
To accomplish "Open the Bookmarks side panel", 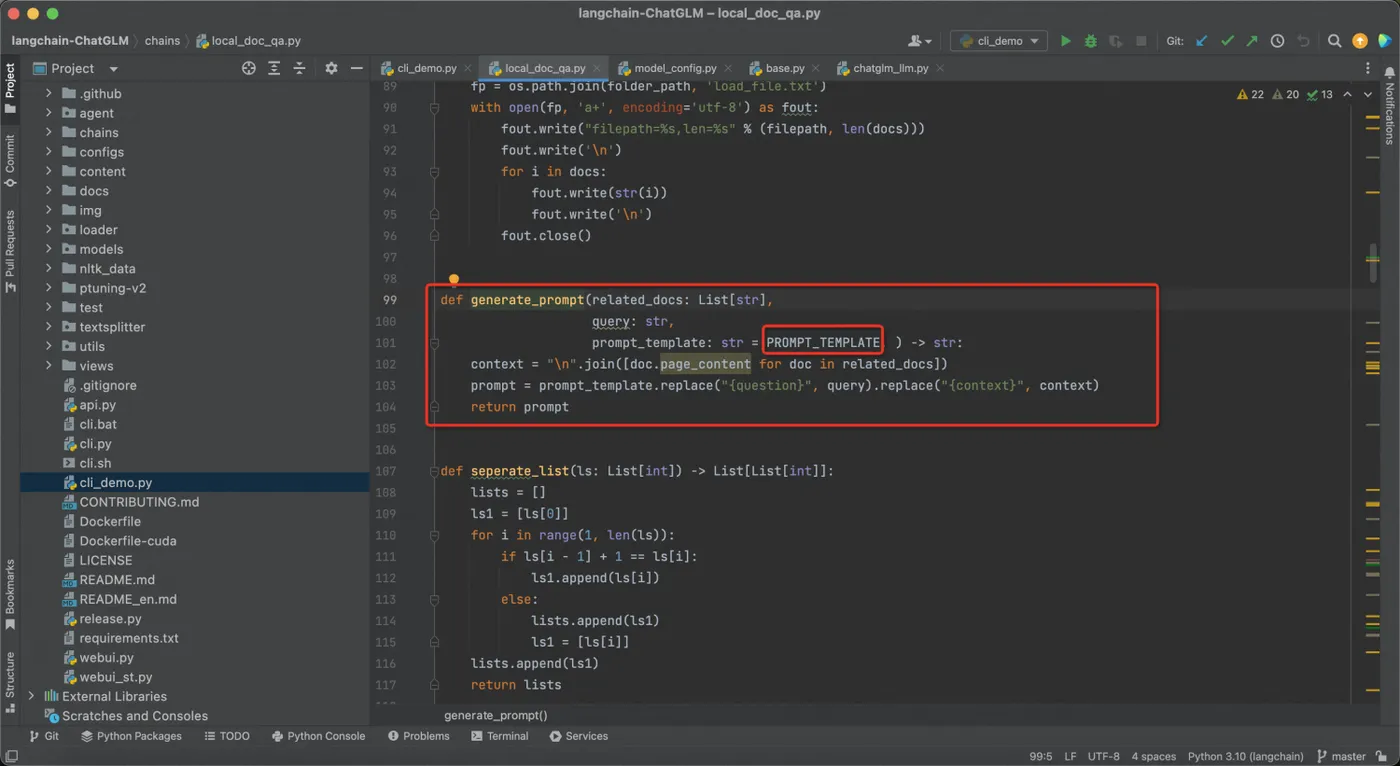I will coord(10,595).
